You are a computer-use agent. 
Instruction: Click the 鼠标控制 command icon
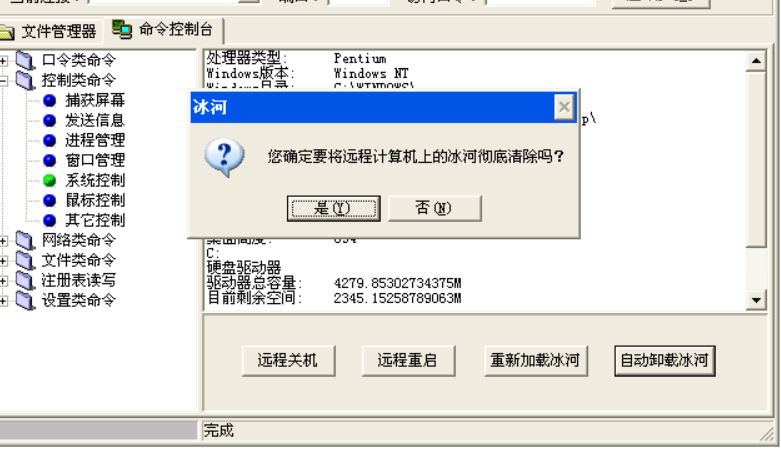click(49, 200)
